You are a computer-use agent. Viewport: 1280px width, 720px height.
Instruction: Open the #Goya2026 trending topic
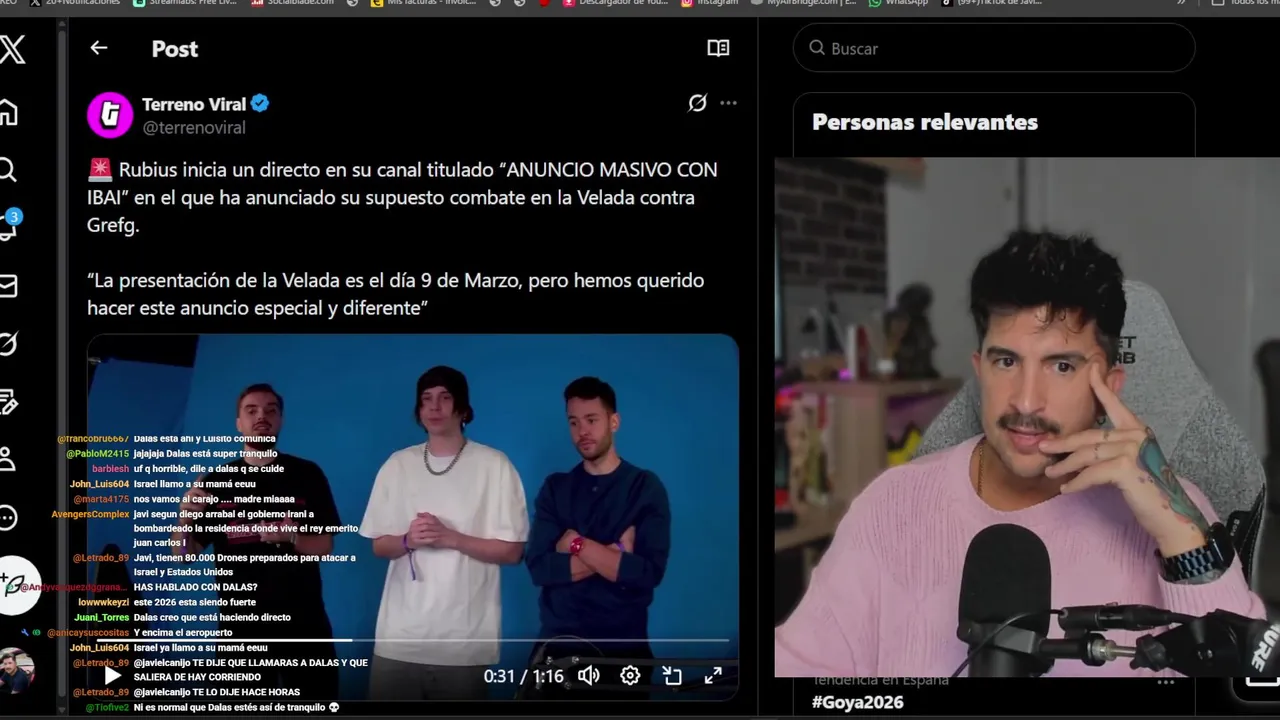pyautogui.click(x=857, y=702)
